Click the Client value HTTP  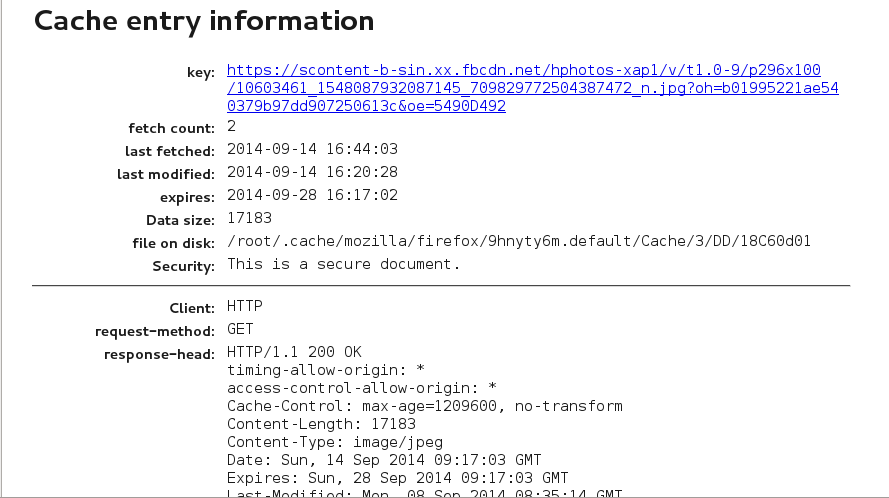pos(245,306)
